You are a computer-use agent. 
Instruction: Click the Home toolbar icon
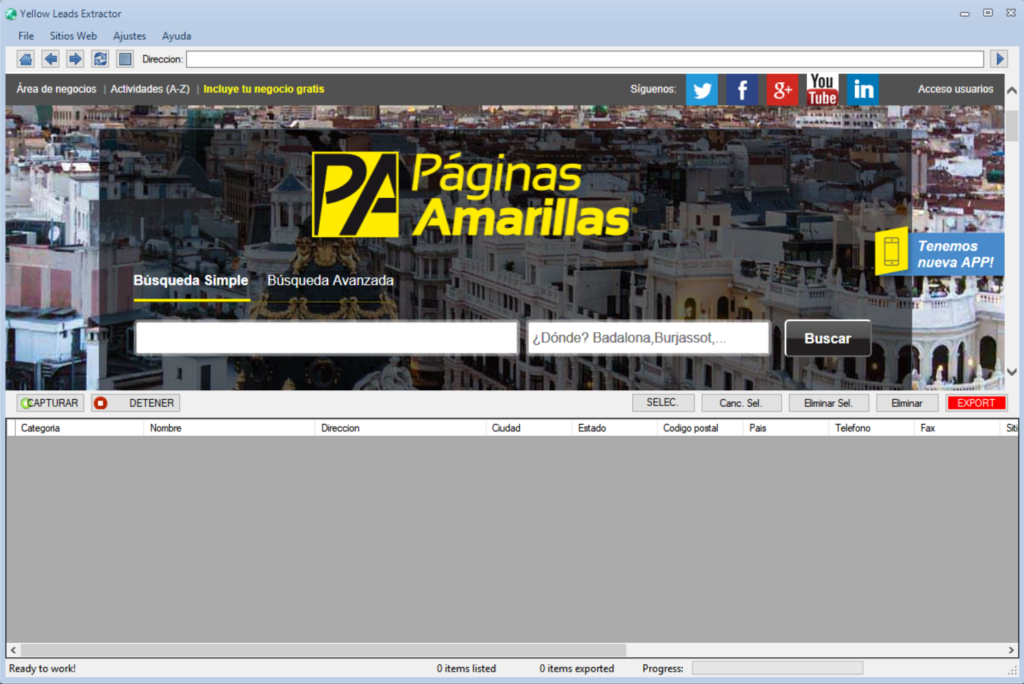pyautogui.click(x=25, y=59)
